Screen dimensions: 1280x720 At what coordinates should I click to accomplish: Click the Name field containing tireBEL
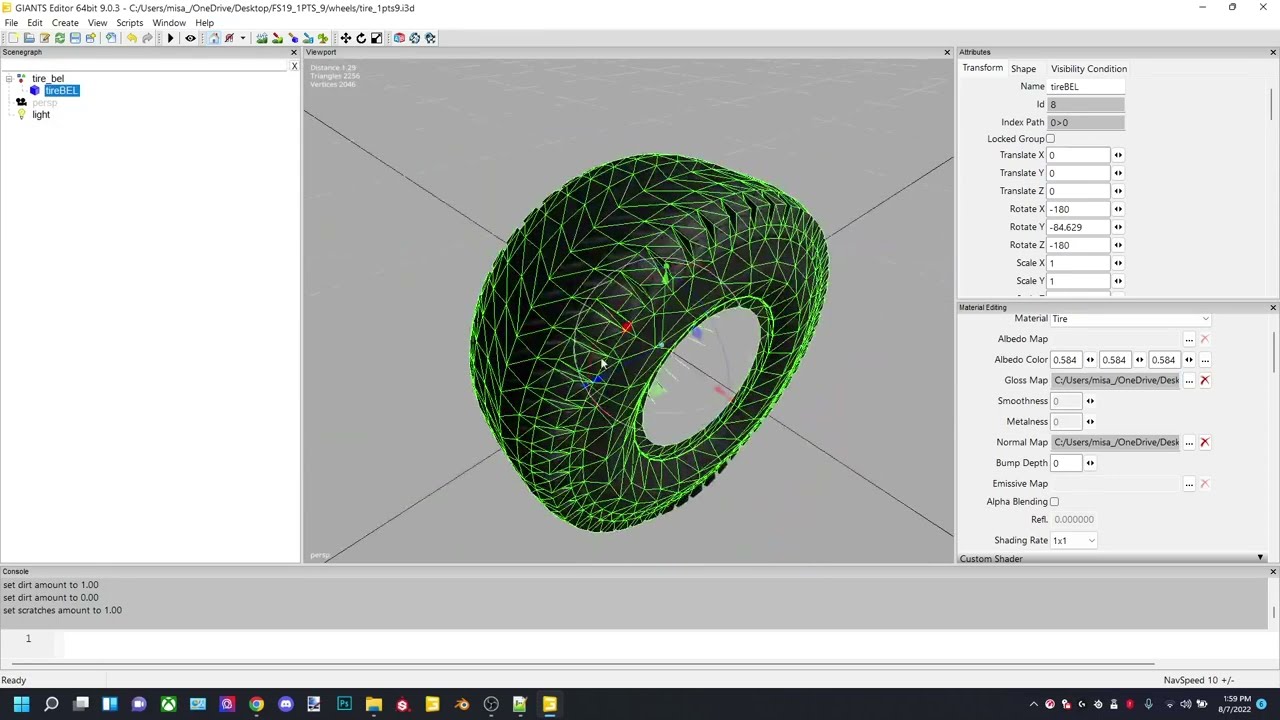pyautogui.click(x=1086, y=87)
